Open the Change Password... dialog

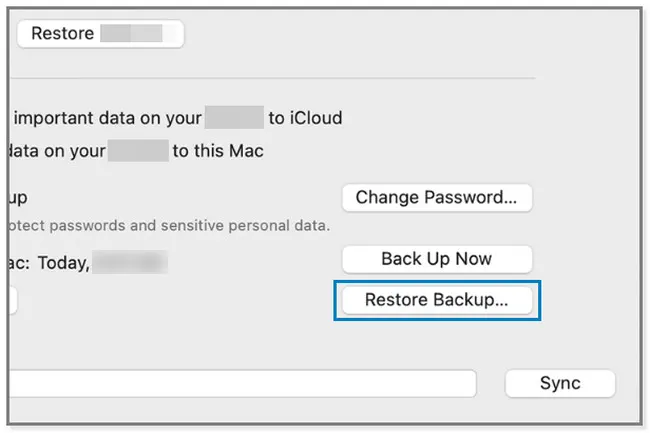point(437,198)
